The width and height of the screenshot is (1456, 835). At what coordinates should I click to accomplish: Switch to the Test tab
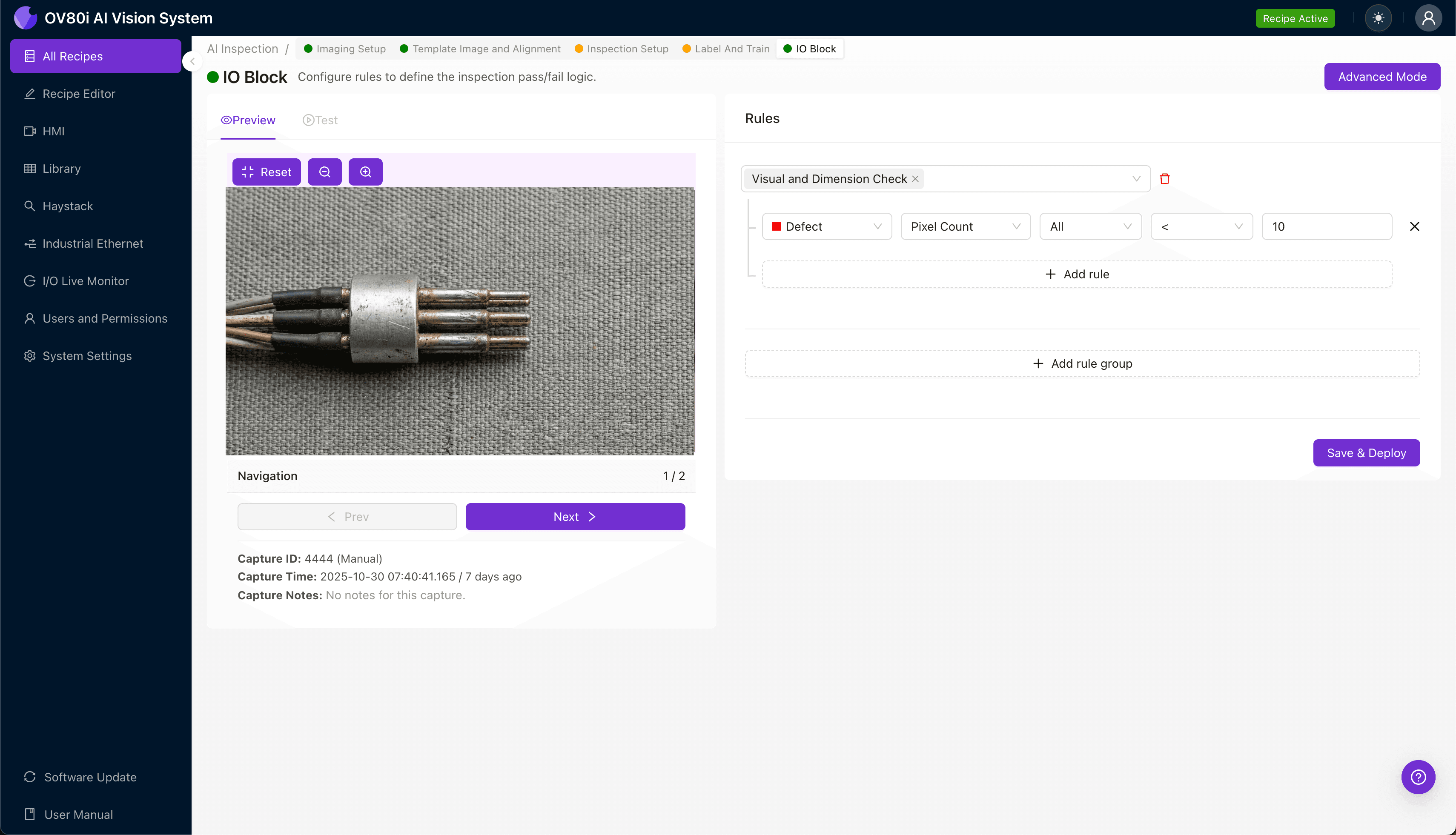(320, 120)
